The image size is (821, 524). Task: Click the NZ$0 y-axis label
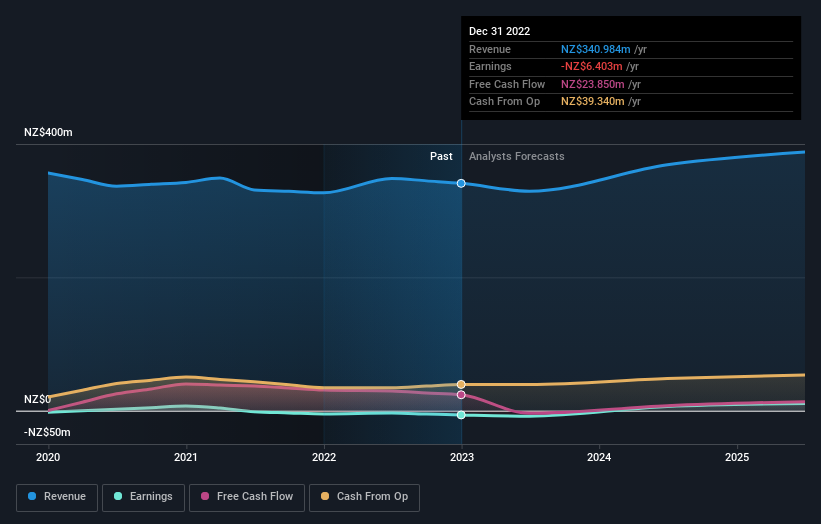click(x=37, y=399)
